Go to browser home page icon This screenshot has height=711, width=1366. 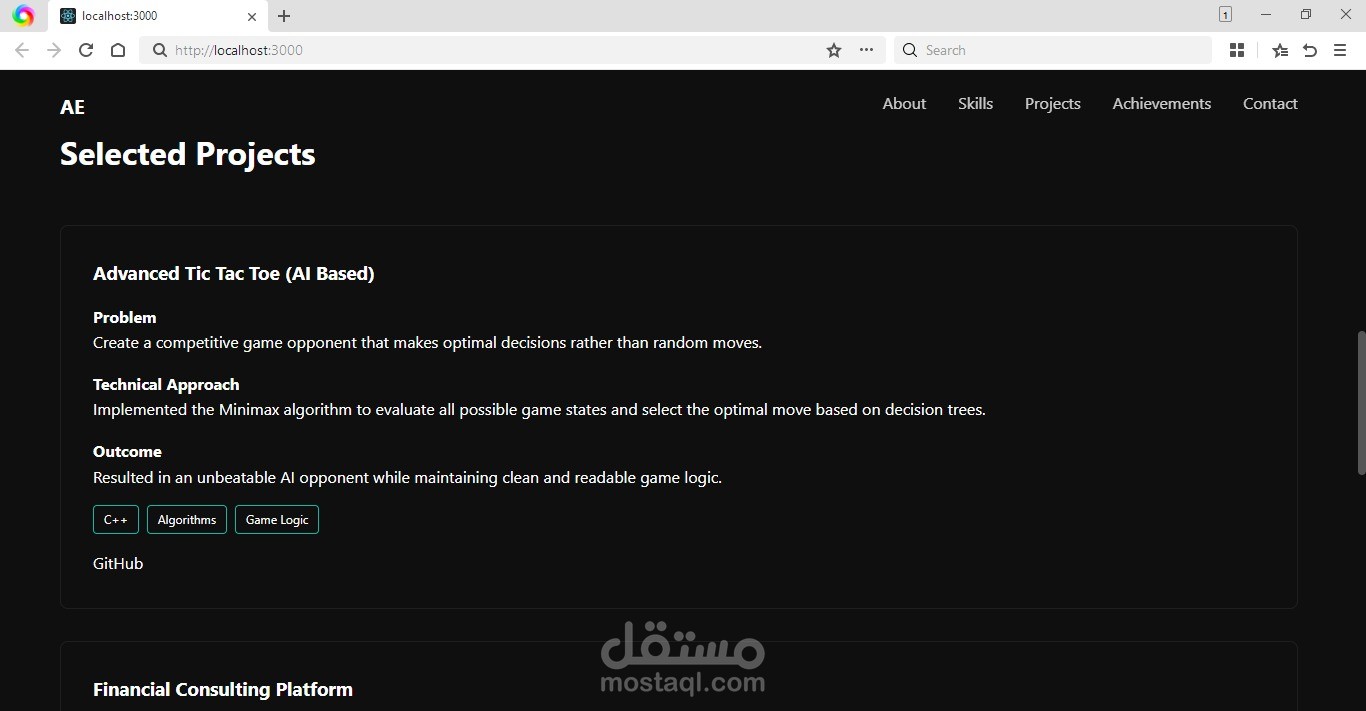[118, 50]
